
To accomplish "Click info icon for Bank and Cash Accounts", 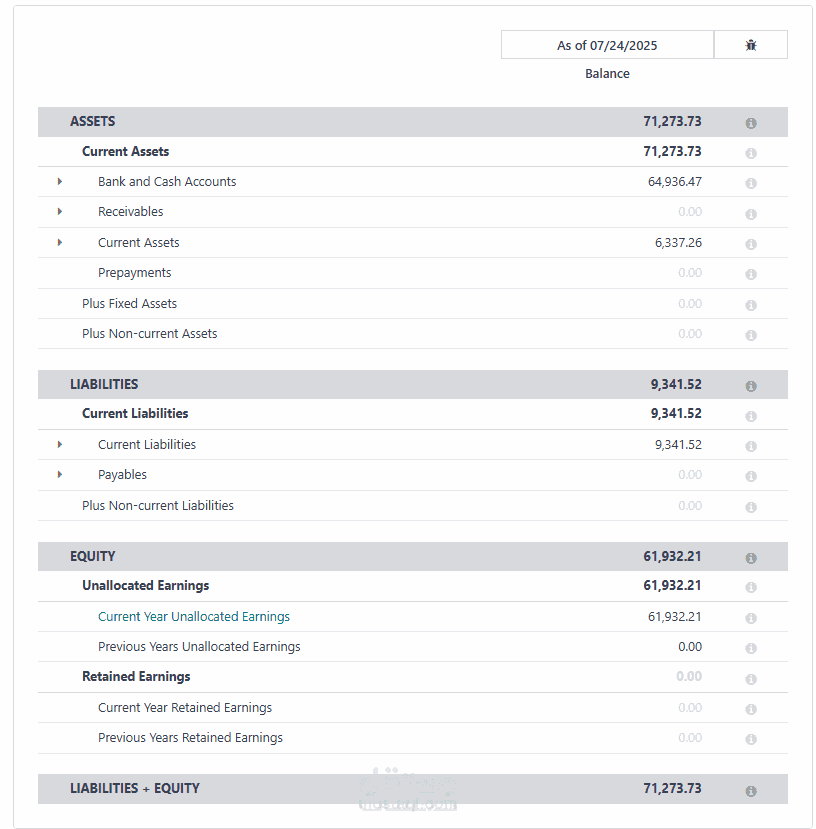I will (x=751, y=183).
